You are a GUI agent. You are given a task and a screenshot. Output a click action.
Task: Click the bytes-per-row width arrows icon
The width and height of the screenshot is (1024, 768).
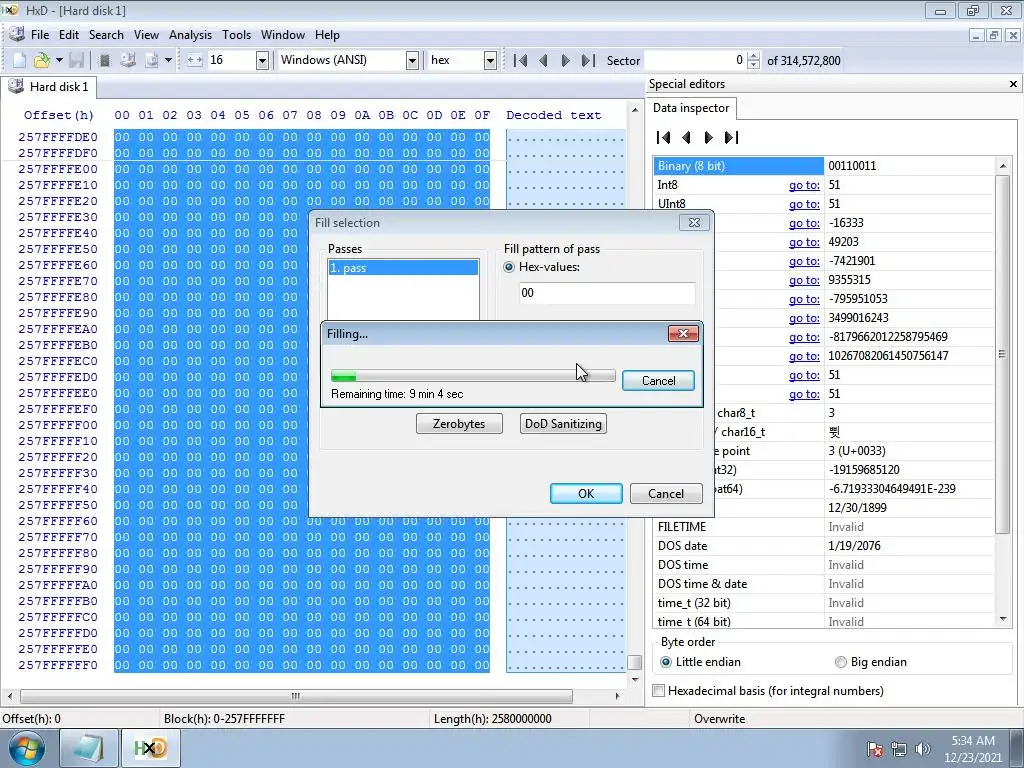tap(195, 60)
